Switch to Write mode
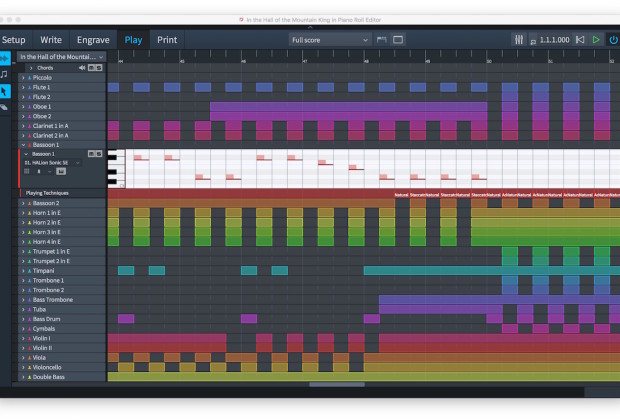 click(x=51, y=40)
